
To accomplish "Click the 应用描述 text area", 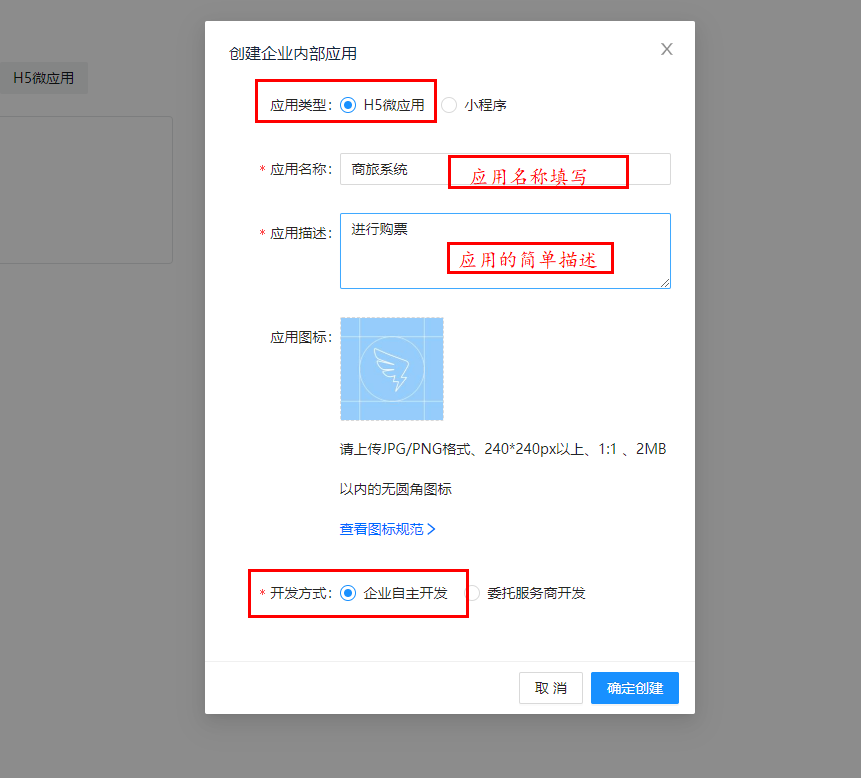I will 505,251.
